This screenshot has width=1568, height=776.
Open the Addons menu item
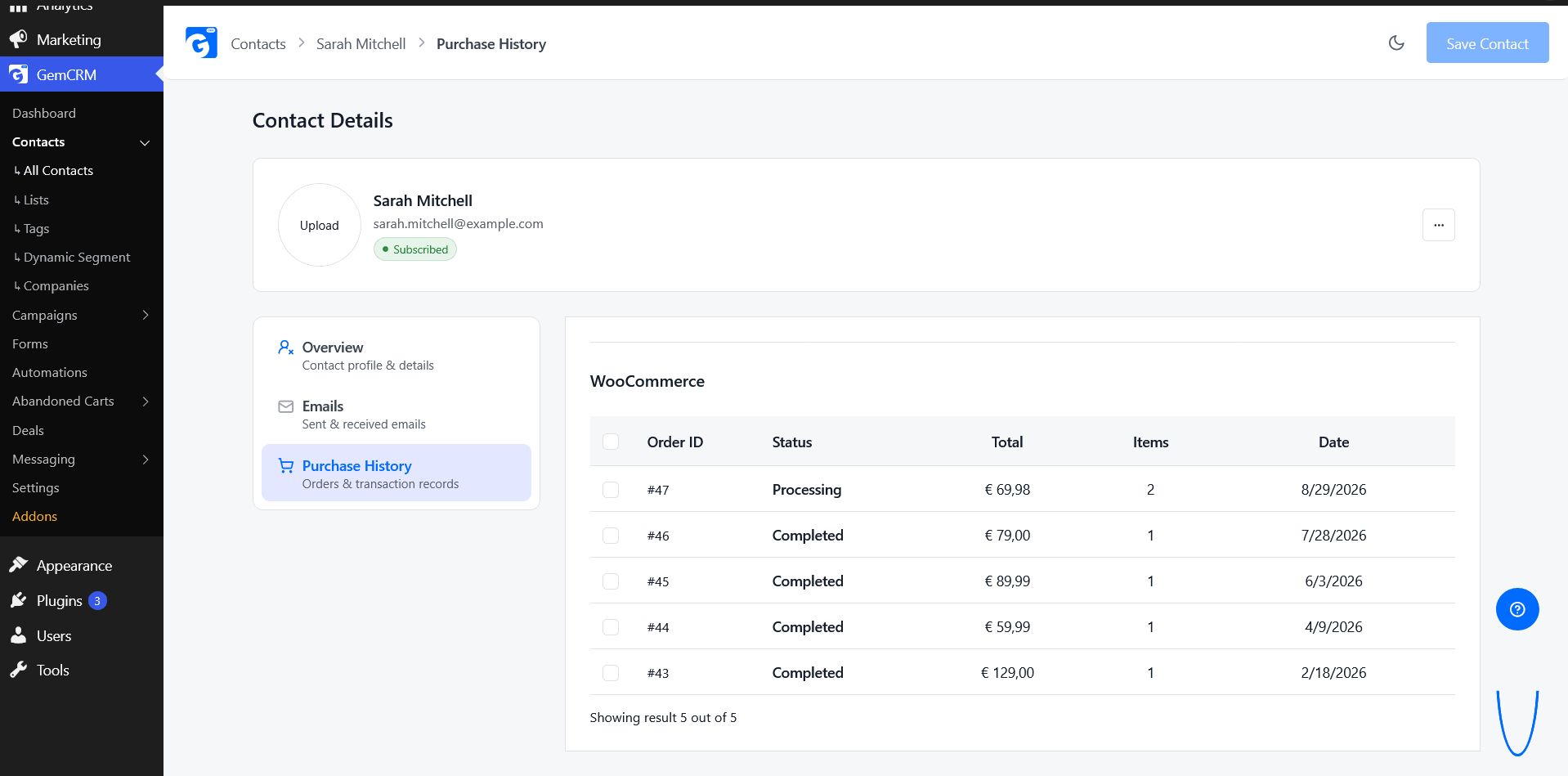click(x=34, y=516)
